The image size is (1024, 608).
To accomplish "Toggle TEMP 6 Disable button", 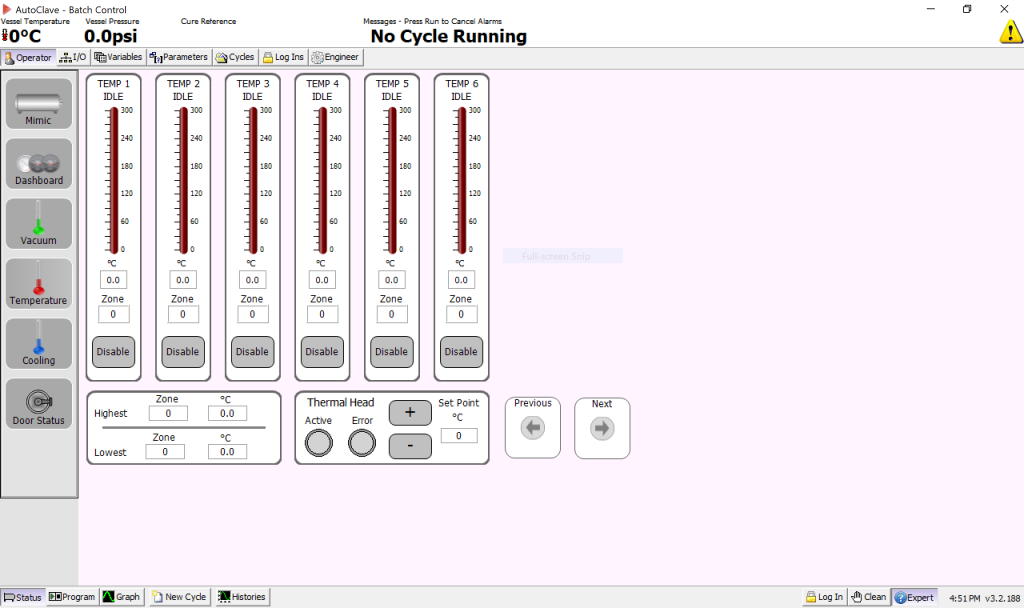I will (461, 352).
